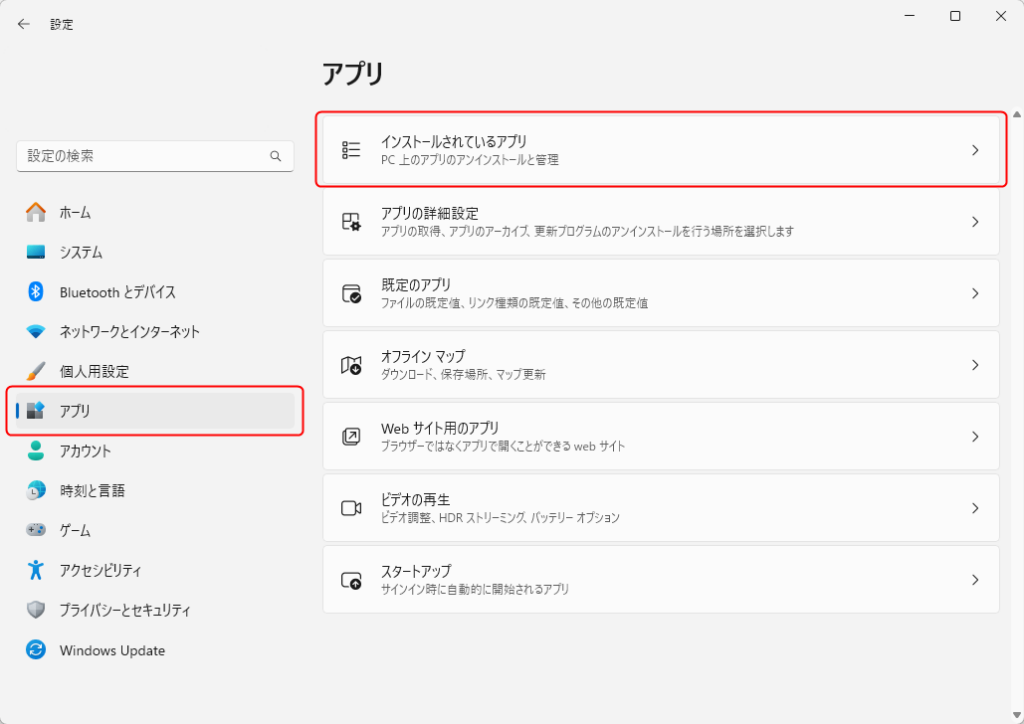Click the back arrow in title bar
Image resolution: width=1024 pixels, height=724 pixels.
pos(24,24)
